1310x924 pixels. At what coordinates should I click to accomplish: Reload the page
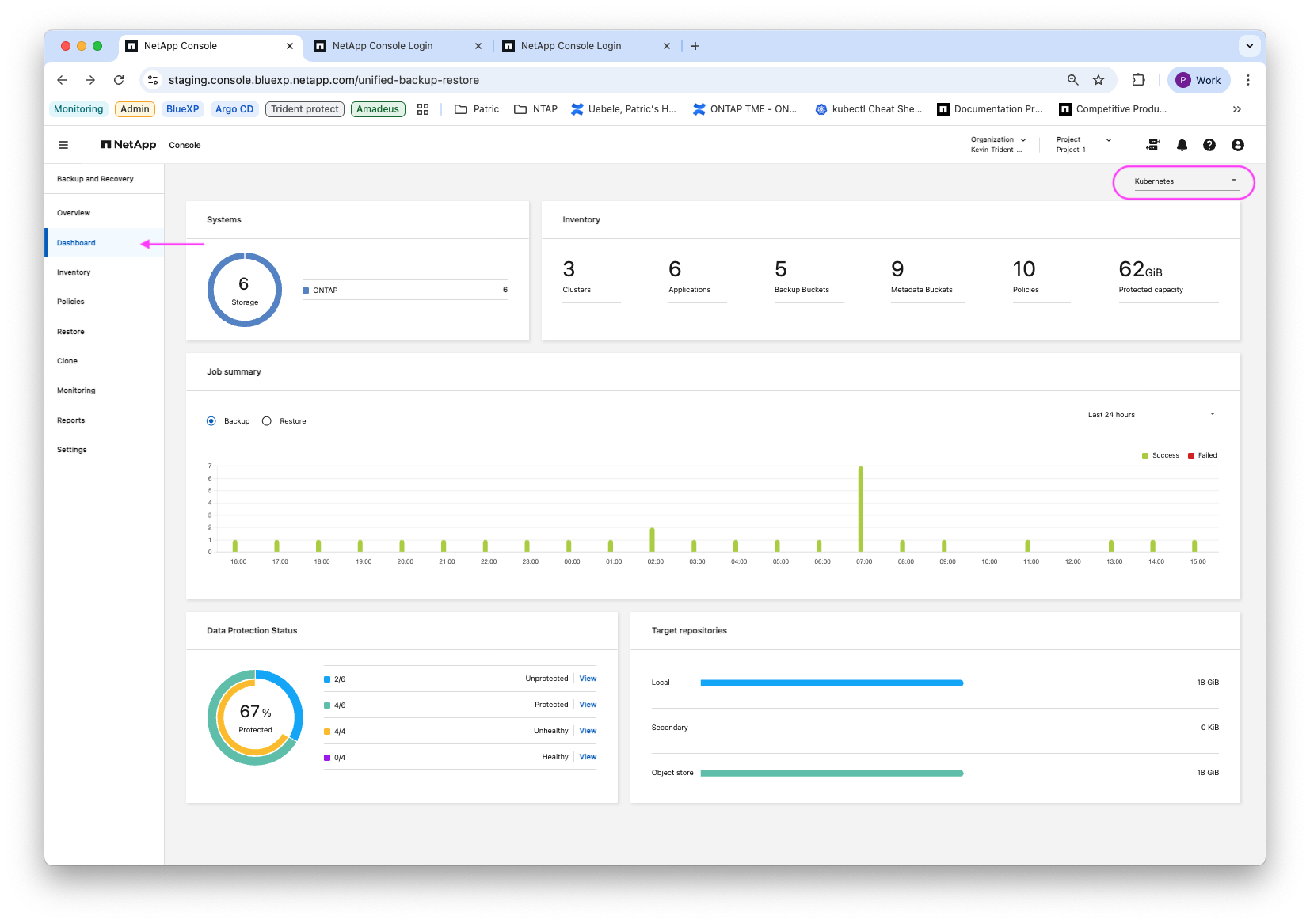[x=119, y=80]
